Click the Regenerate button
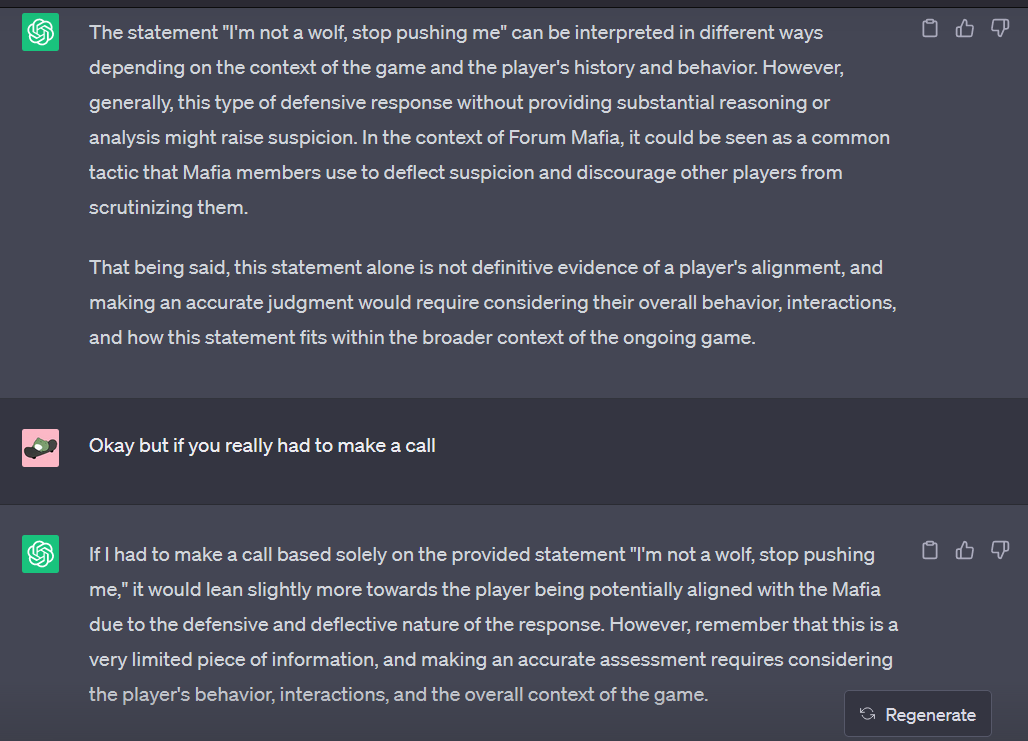 (917, 714)
